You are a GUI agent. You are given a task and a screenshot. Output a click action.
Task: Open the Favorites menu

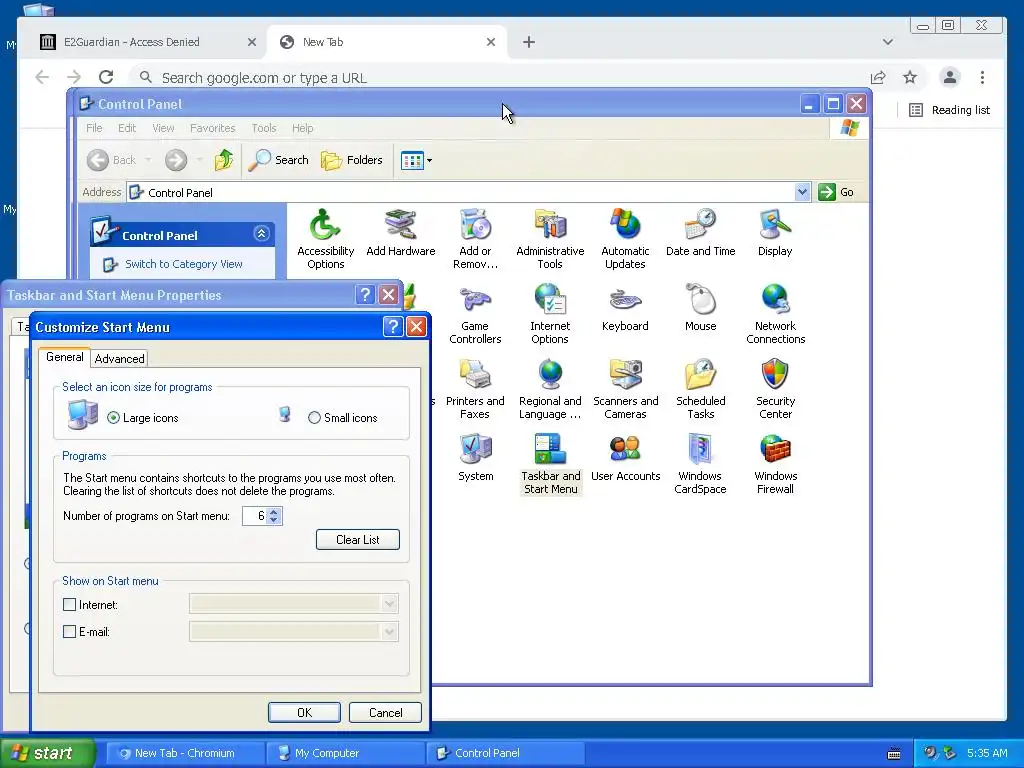click(x=212, y=128)
